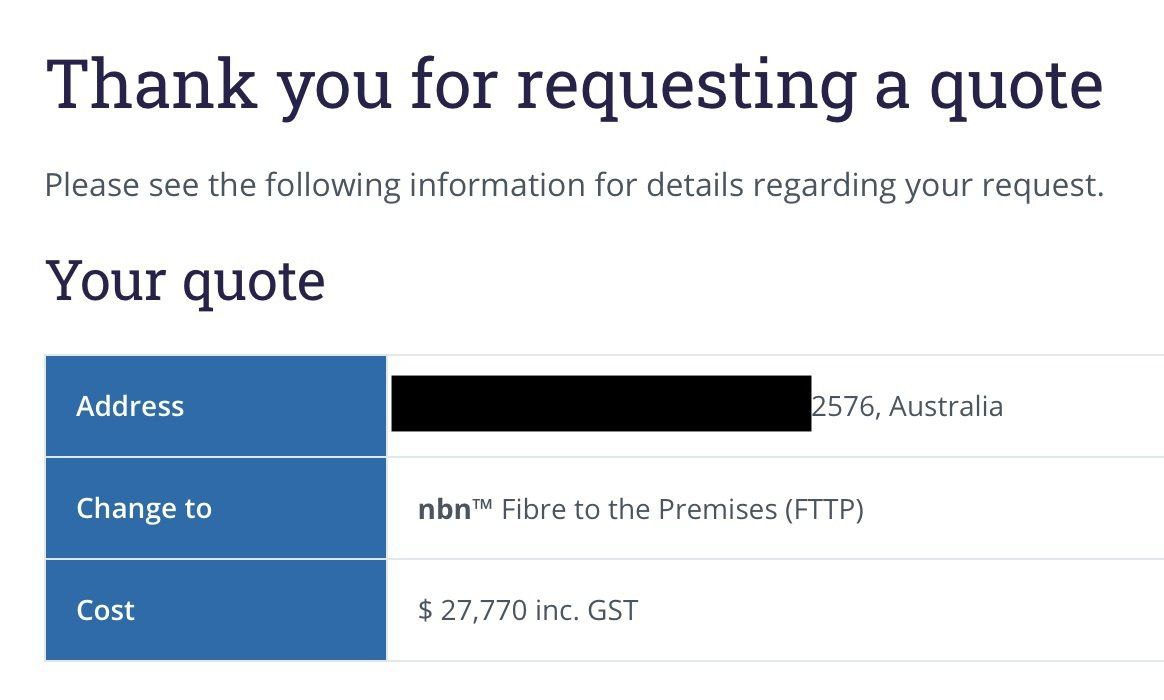
Task: Click "Fibre to the Premises" text
Action: [x=639, y=509]
